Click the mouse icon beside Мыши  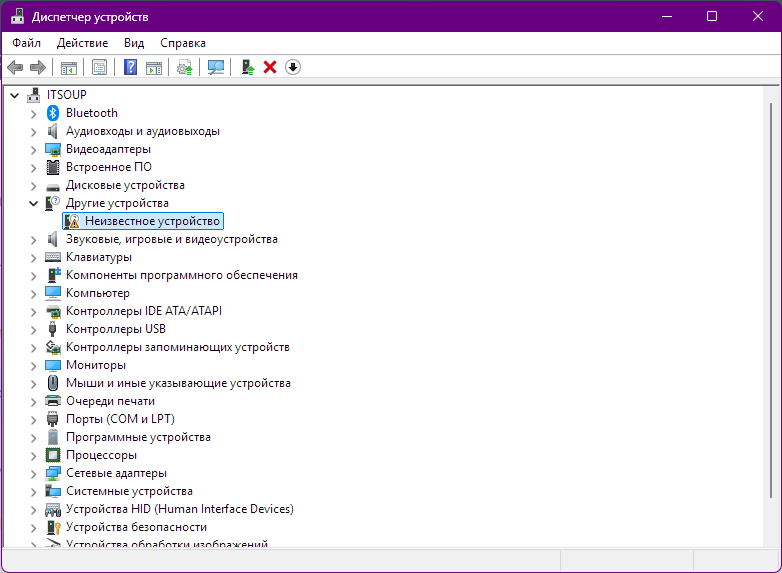[53, 383]
